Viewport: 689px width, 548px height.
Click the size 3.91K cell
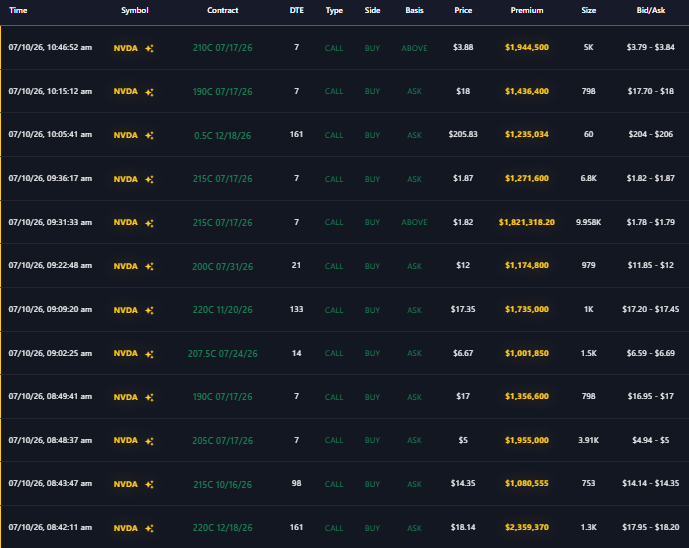[x=589, y=440]
